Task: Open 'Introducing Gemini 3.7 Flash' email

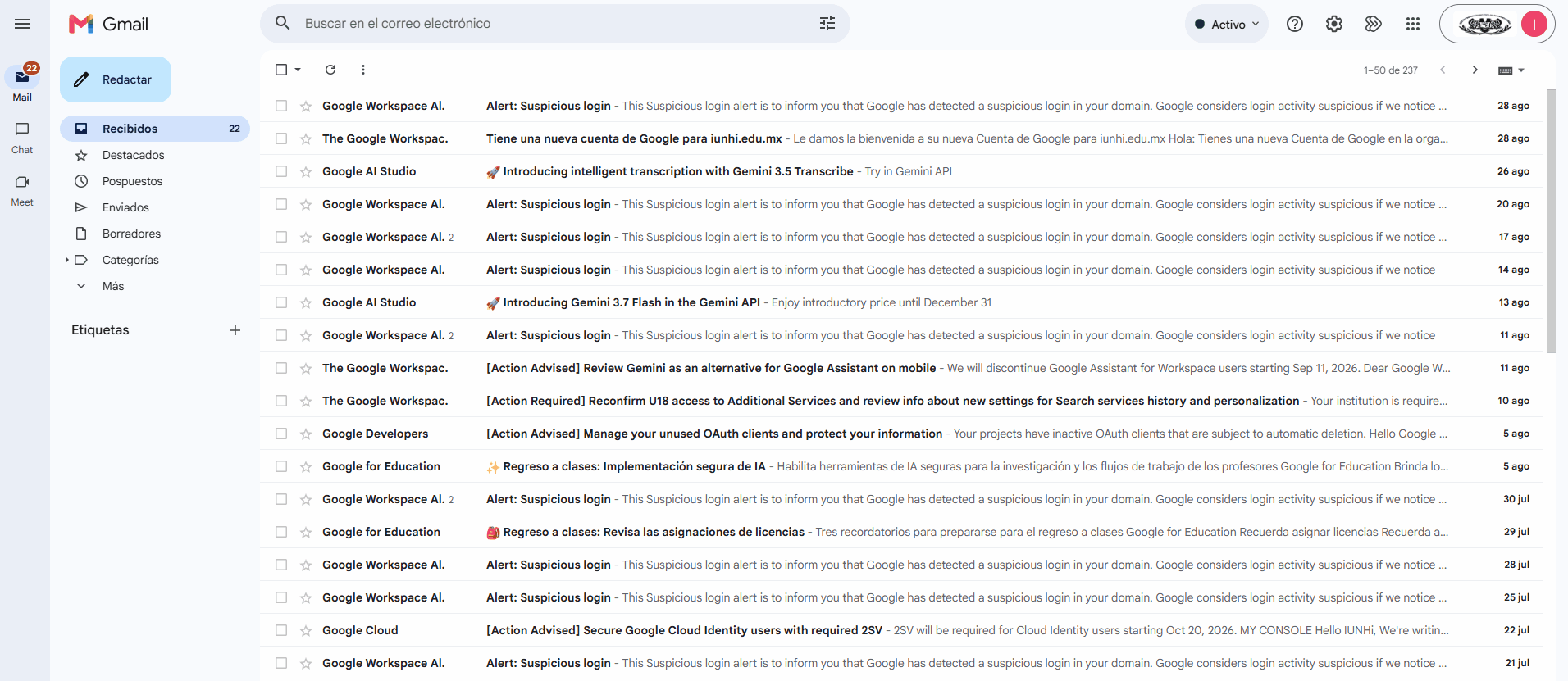Action: click(x=900, y=302)
